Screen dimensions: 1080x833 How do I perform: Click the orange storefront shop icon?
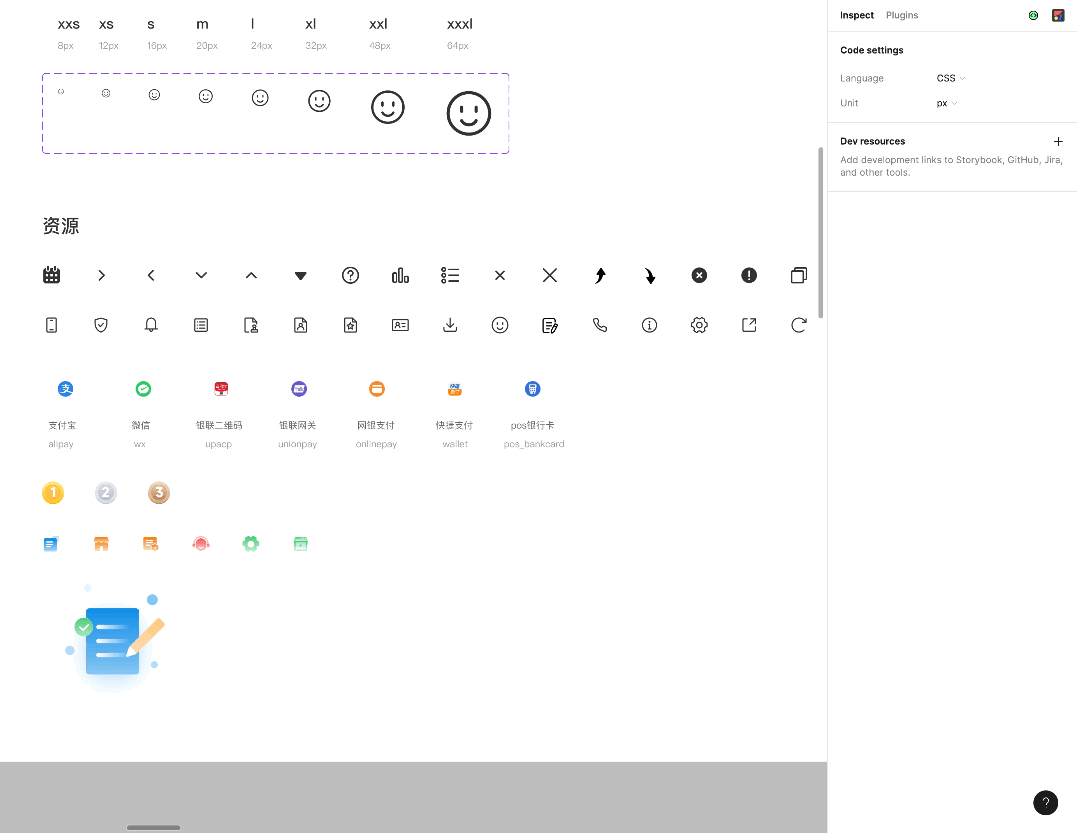click(x=101, y=544)
